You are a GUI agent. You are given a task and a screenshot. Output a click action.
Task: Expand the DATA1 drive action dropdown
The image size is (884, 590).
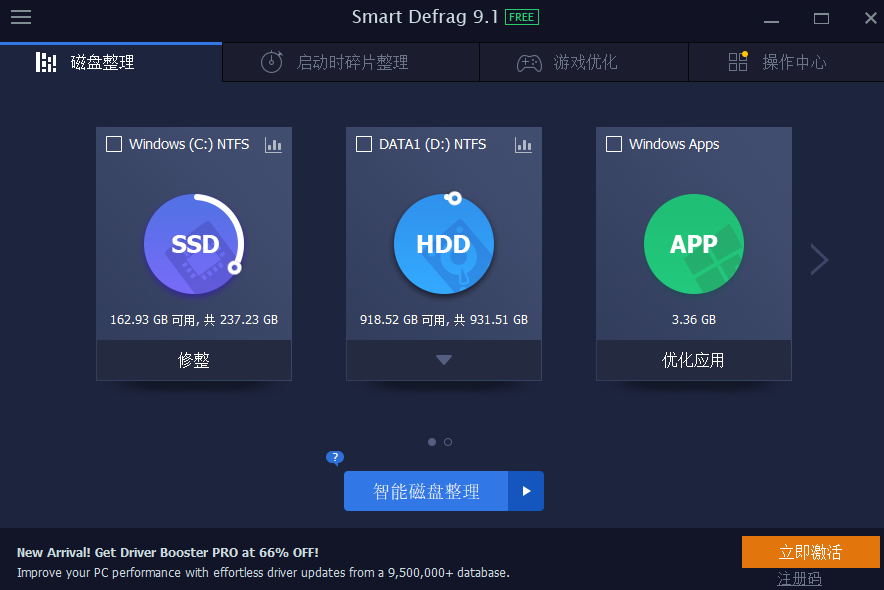[443, 360]
